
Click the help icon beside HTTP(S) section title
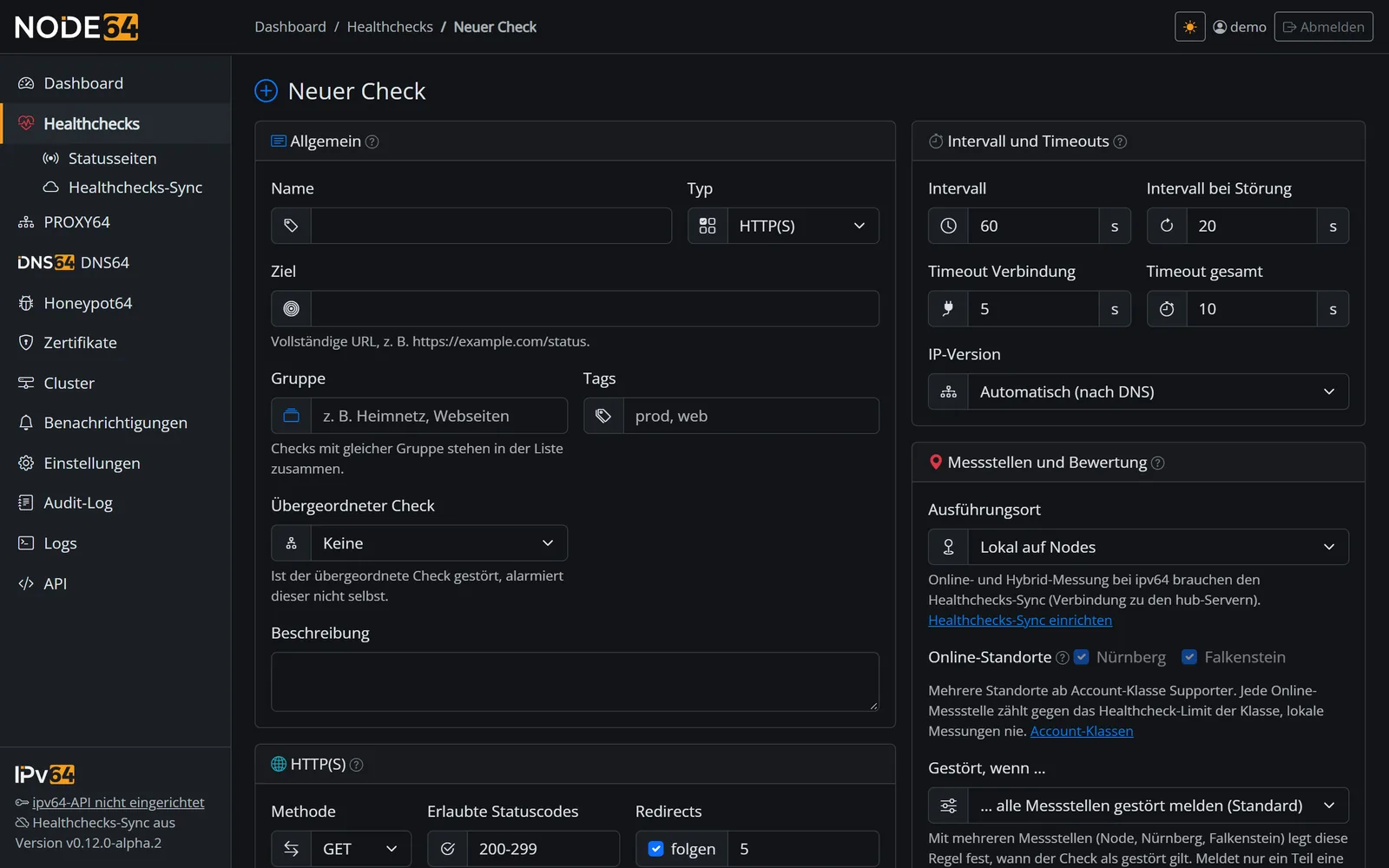click(x=356, y=765)
